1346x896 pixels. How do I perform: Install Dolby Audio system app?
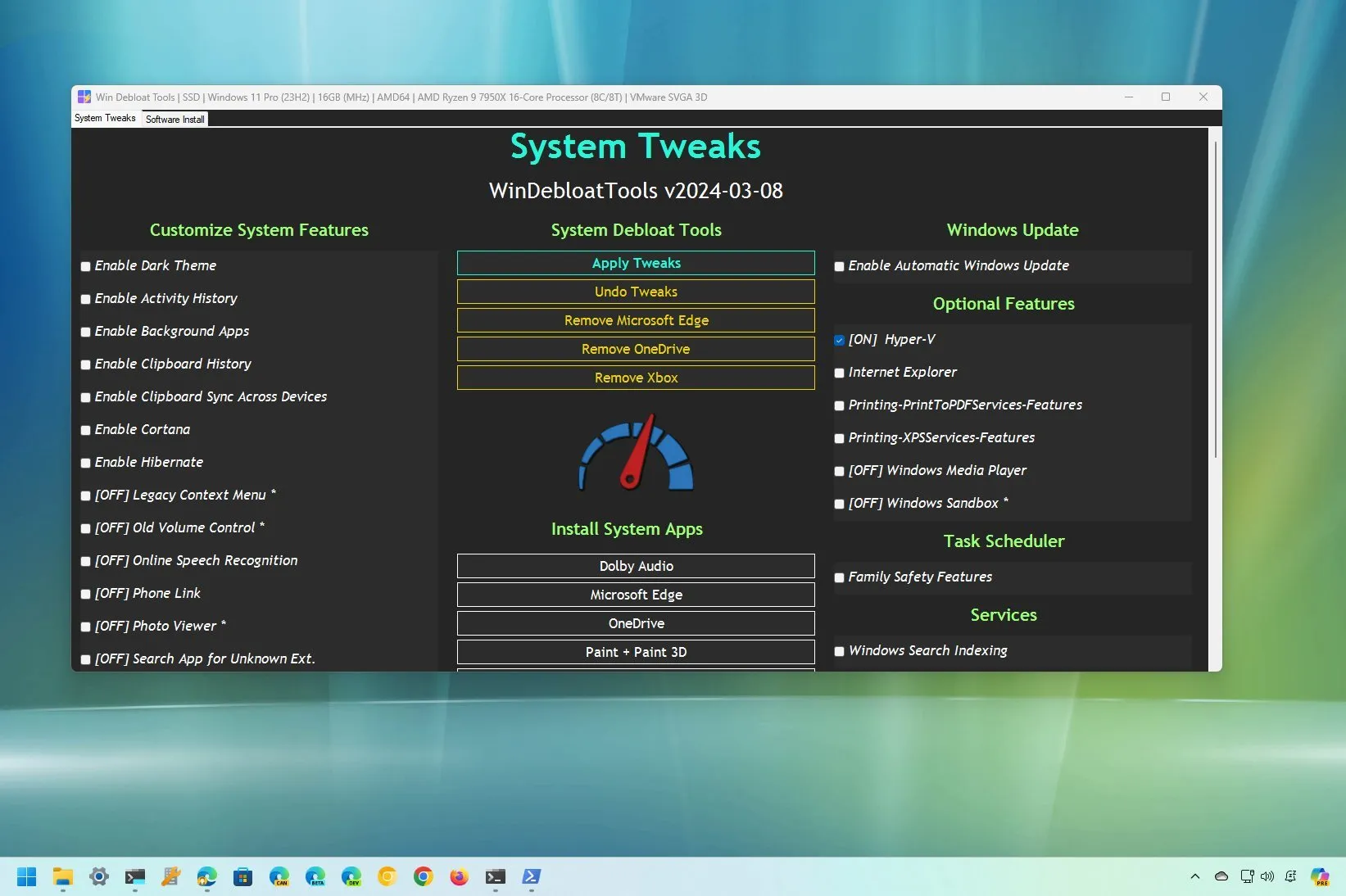coord(636,566)
